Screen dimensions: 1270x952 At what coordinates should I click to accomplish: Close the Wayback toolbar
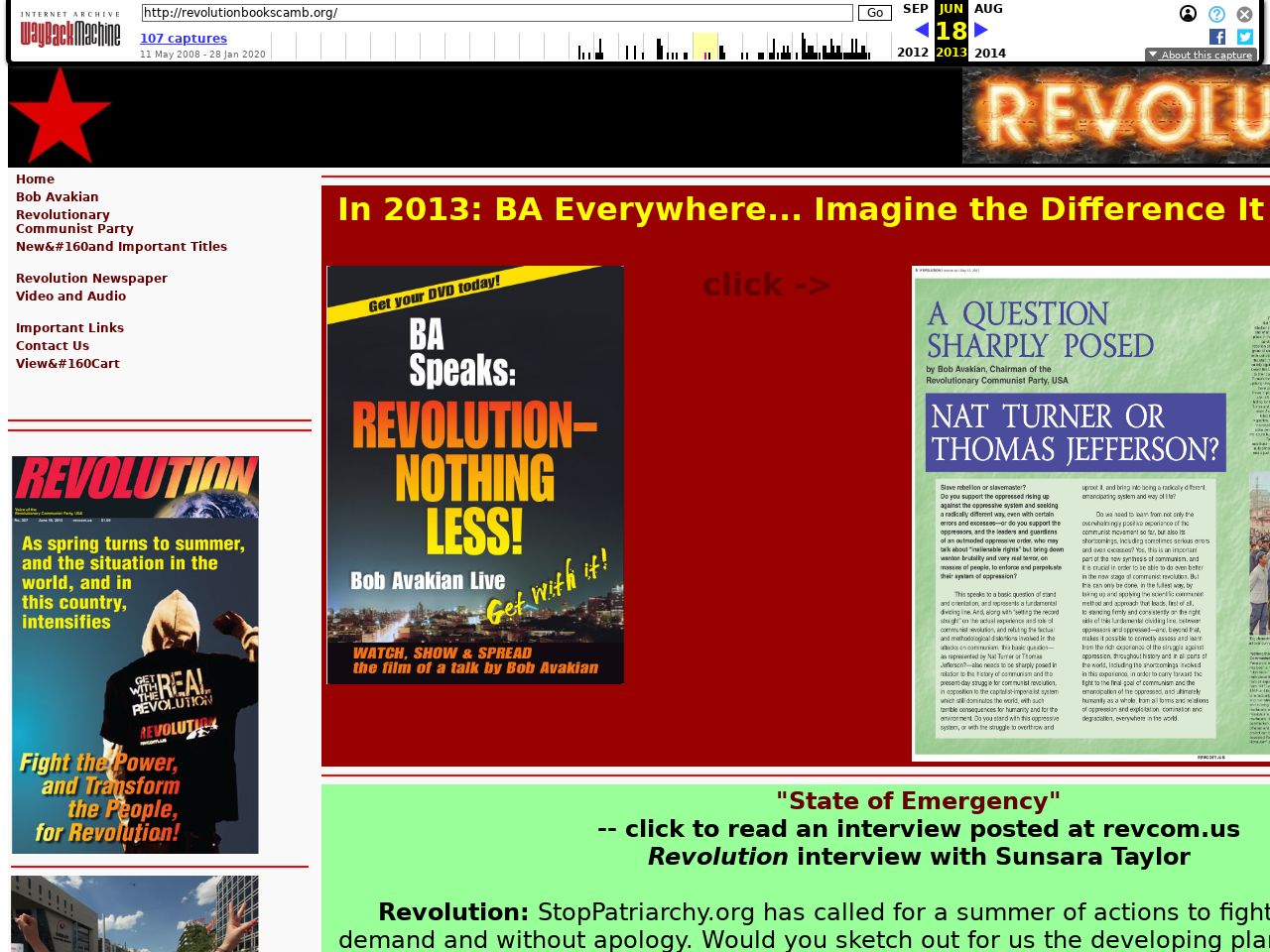coord(1244,14)
